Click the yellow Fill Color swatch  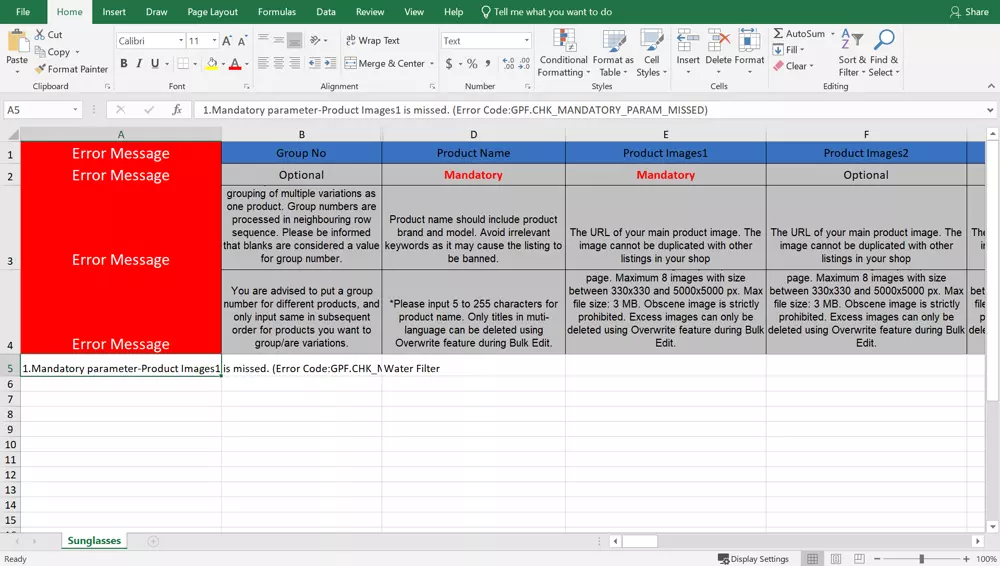[211, 64]
